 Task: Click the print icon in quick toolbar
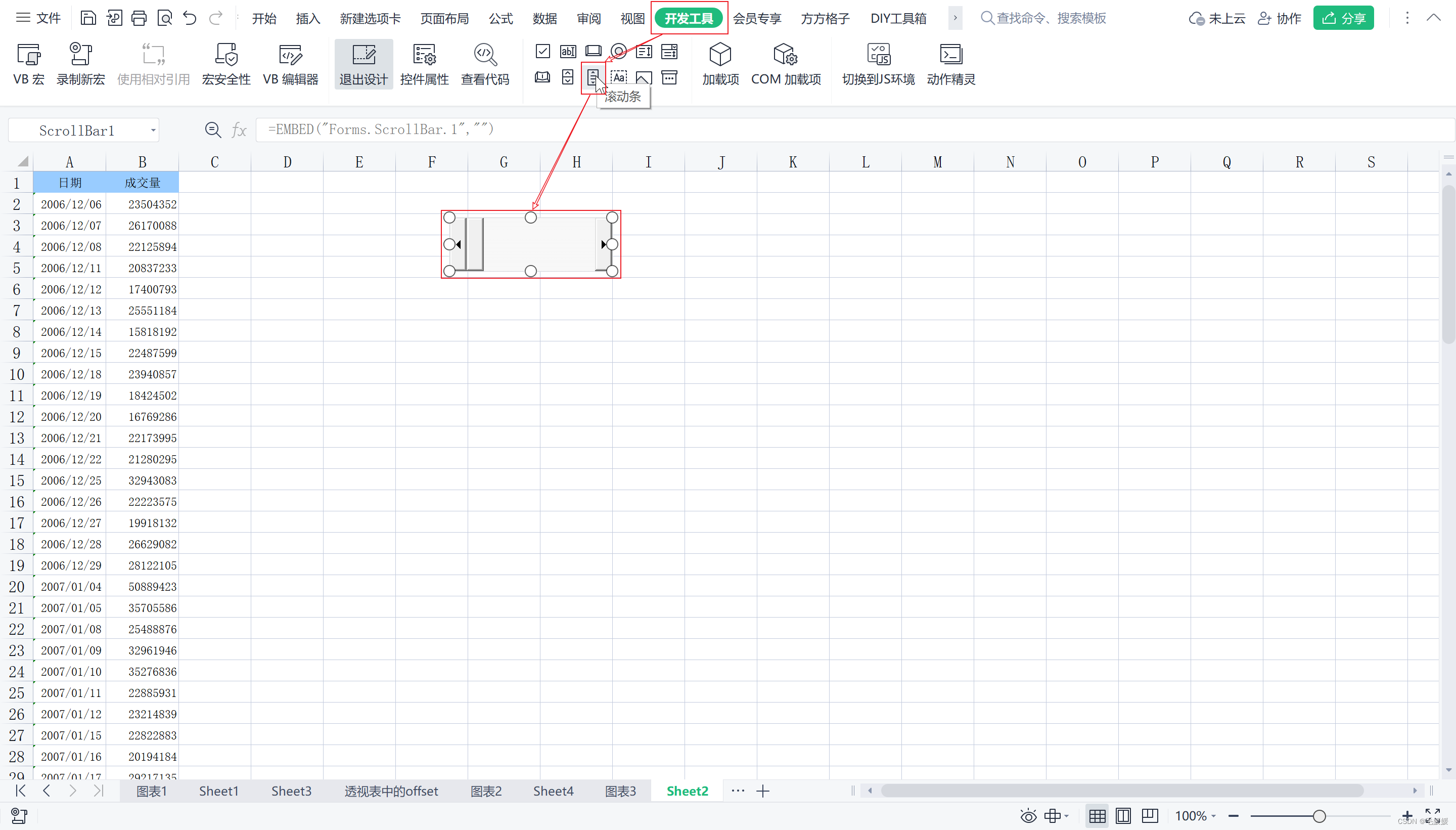click(x=139, y=18)
